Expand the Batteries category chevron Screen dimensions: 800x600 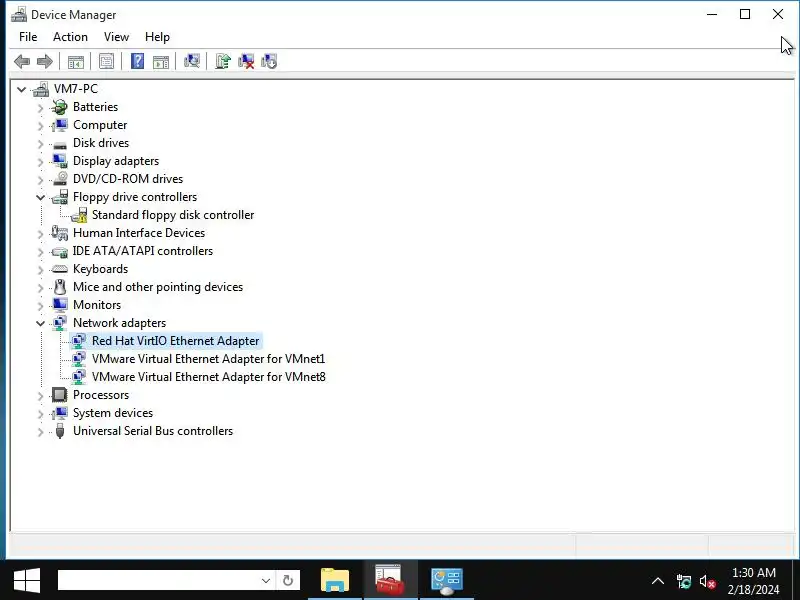click(x=40, y=108)
